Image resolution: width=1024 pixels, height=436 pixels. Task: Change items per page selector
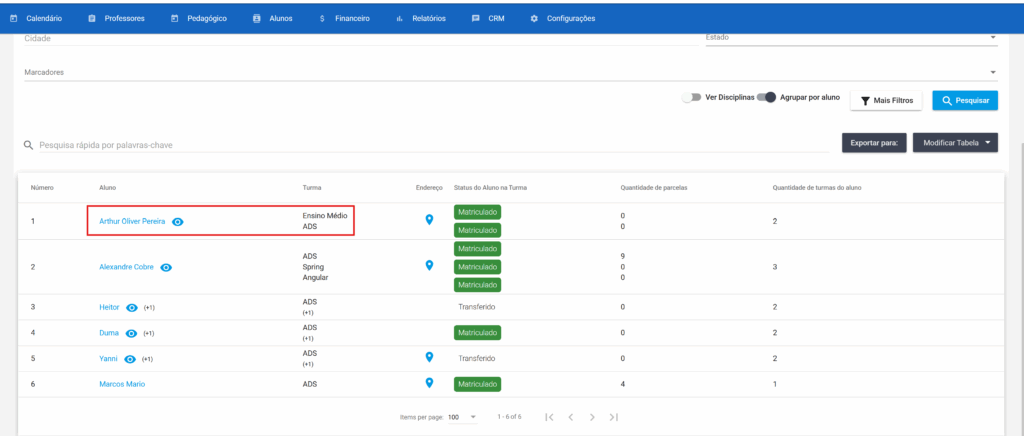[x=462, y=416]
